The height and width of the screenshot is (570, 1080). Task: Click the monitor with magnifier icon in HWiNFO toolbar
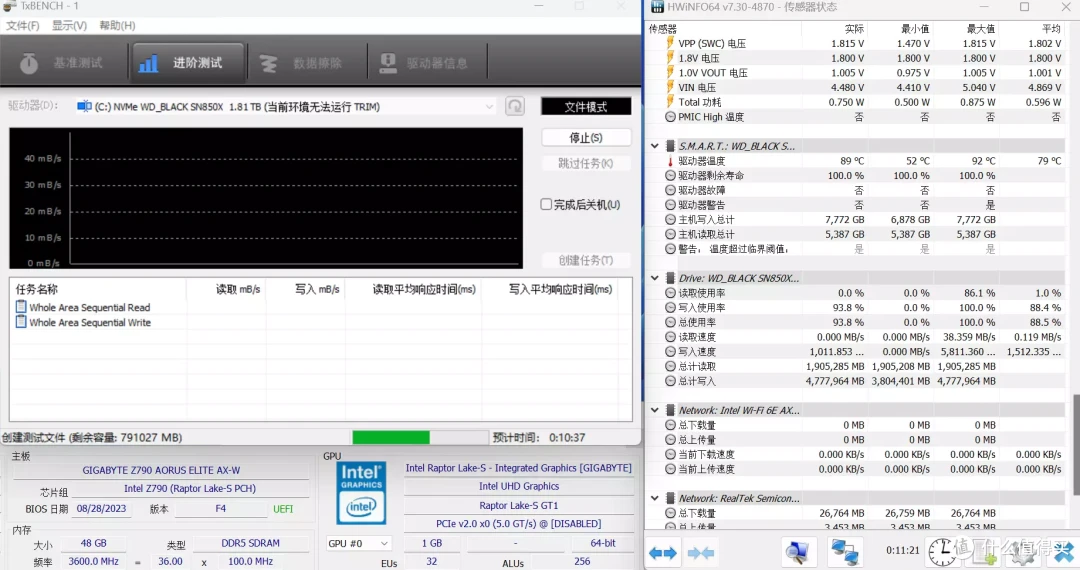[x=798, y=552]
